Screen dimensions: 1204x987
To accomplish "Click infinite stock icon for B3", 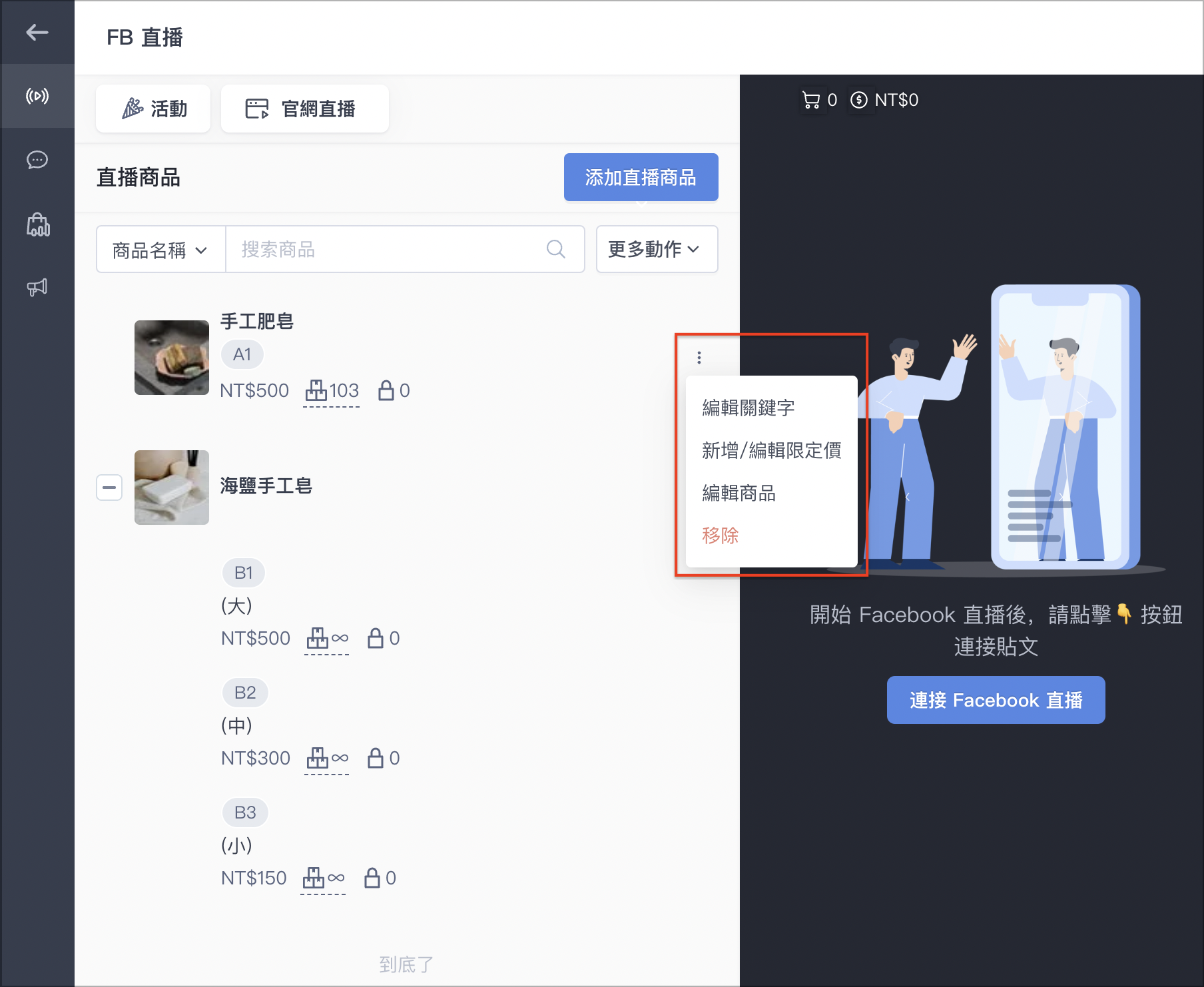I will click(x=324, y=878).
